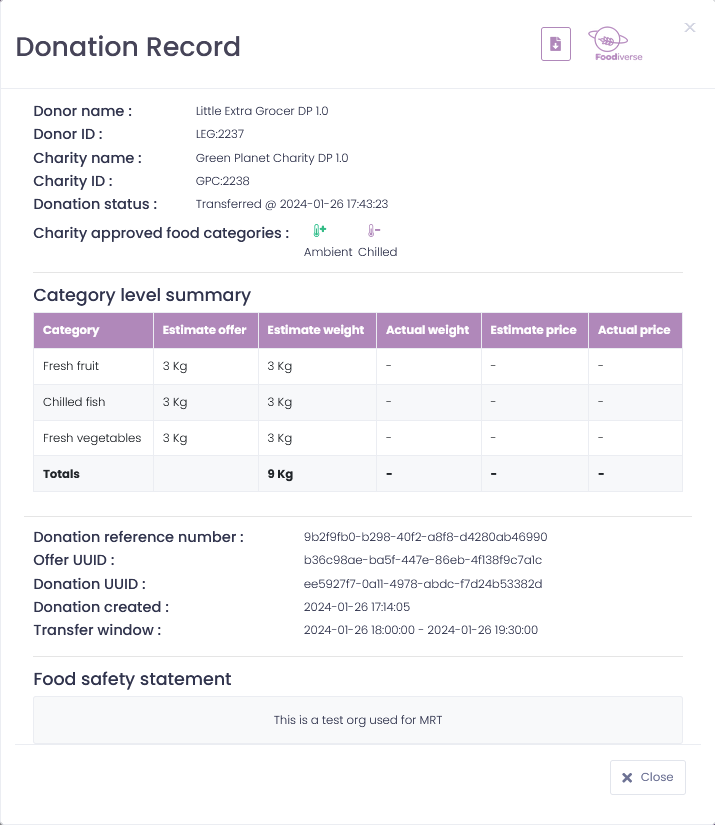Viewport: 715px width, 825px height.
Task: Click the Ambient food category icon
Action: pos(320,231)
